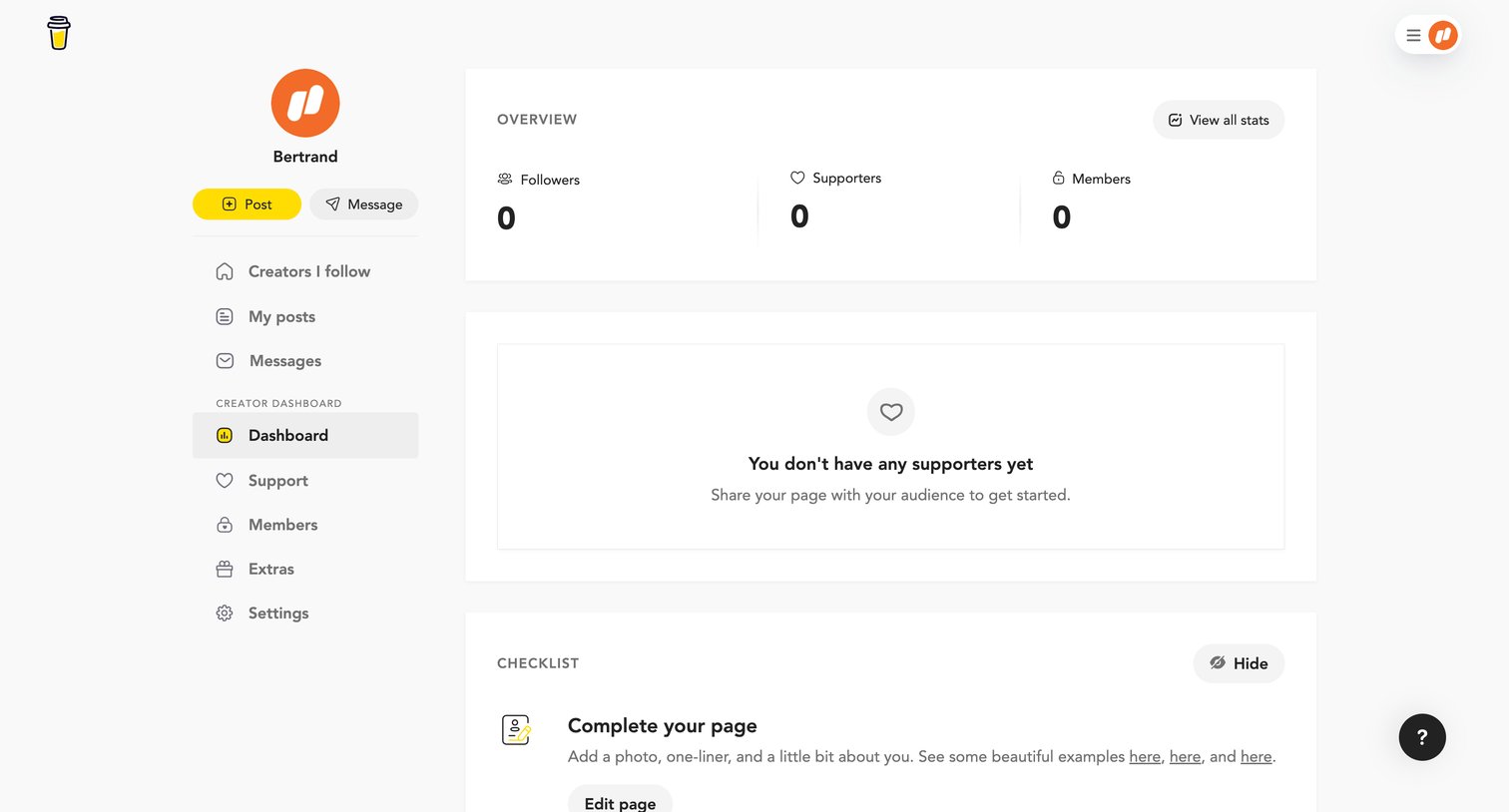Click the Bertrand profile name

tap(305, 157)
